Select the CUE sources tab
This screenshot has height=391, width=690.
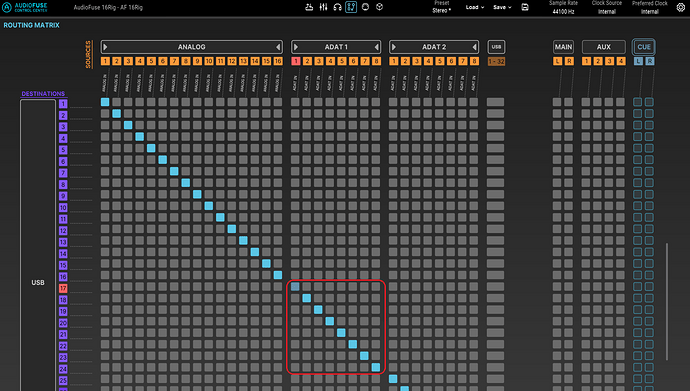(644, 47)
